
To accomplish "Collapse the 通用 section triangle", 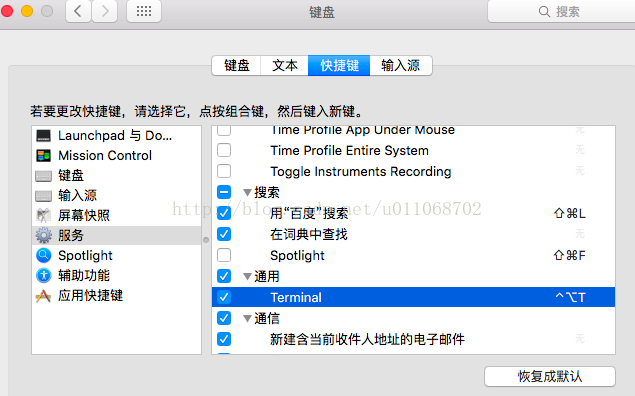I will 247,277.
